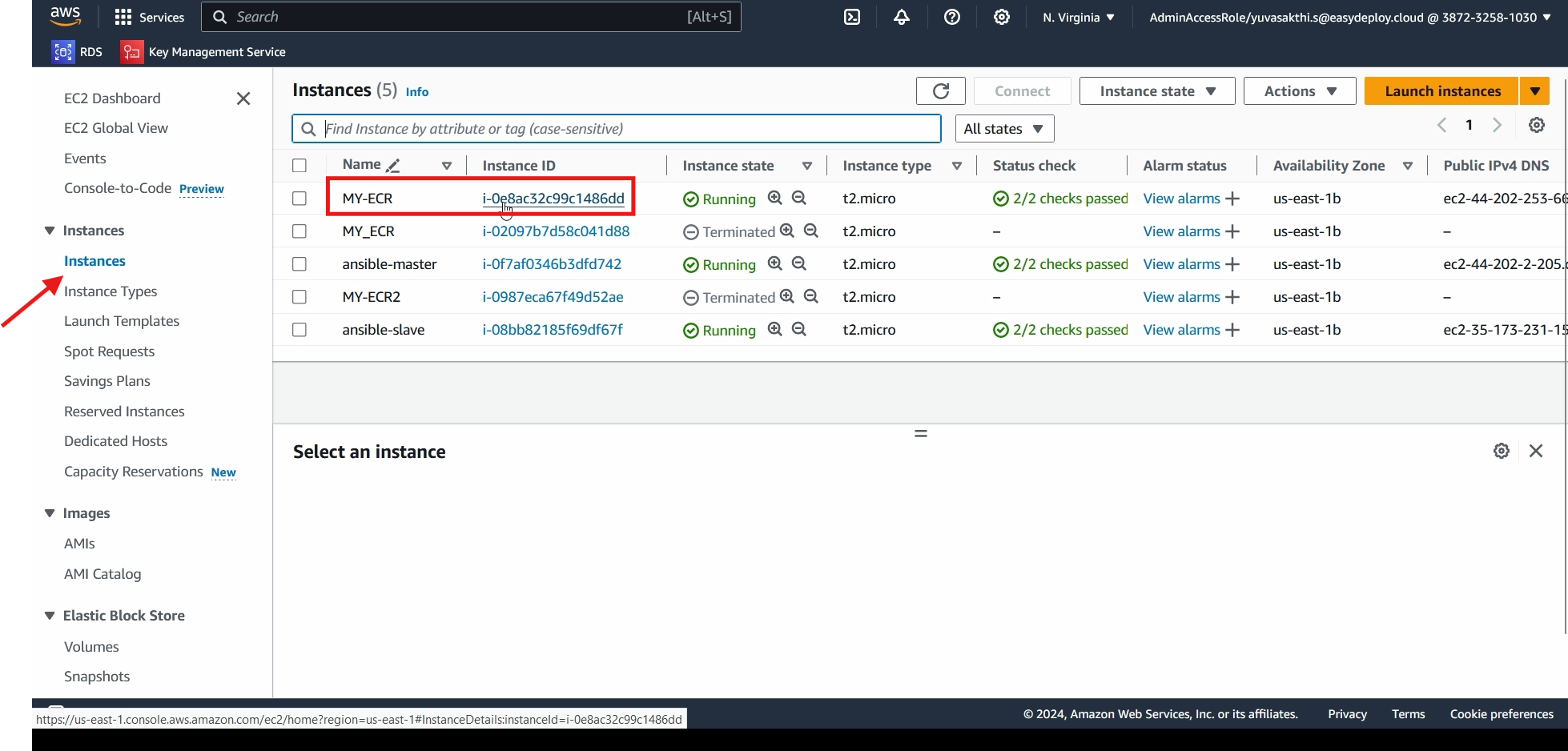Open EC2 Global View
The height and width of the screenshot is (751, 1568).
116,128
